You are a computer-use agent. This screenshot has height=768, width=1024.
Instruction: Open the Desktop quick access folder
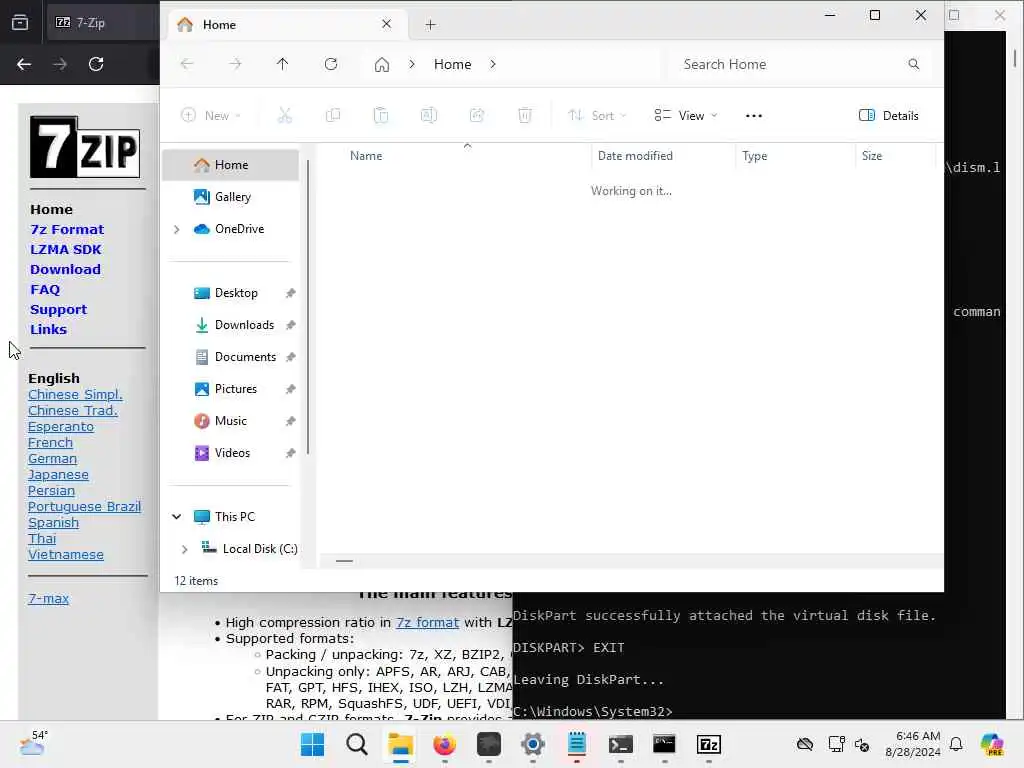coord(236,293)
